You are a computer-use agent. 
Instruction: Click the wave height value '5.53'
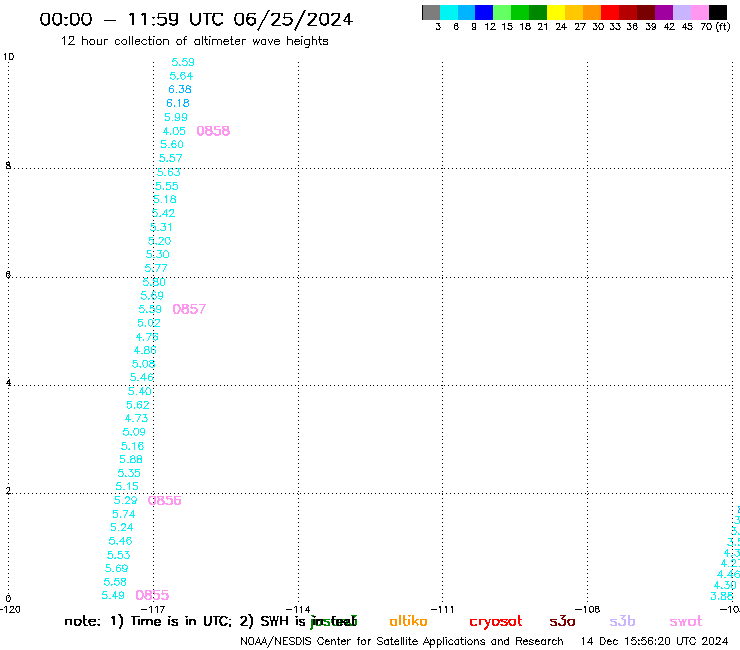pyautogui.click(x=118, y=555)
